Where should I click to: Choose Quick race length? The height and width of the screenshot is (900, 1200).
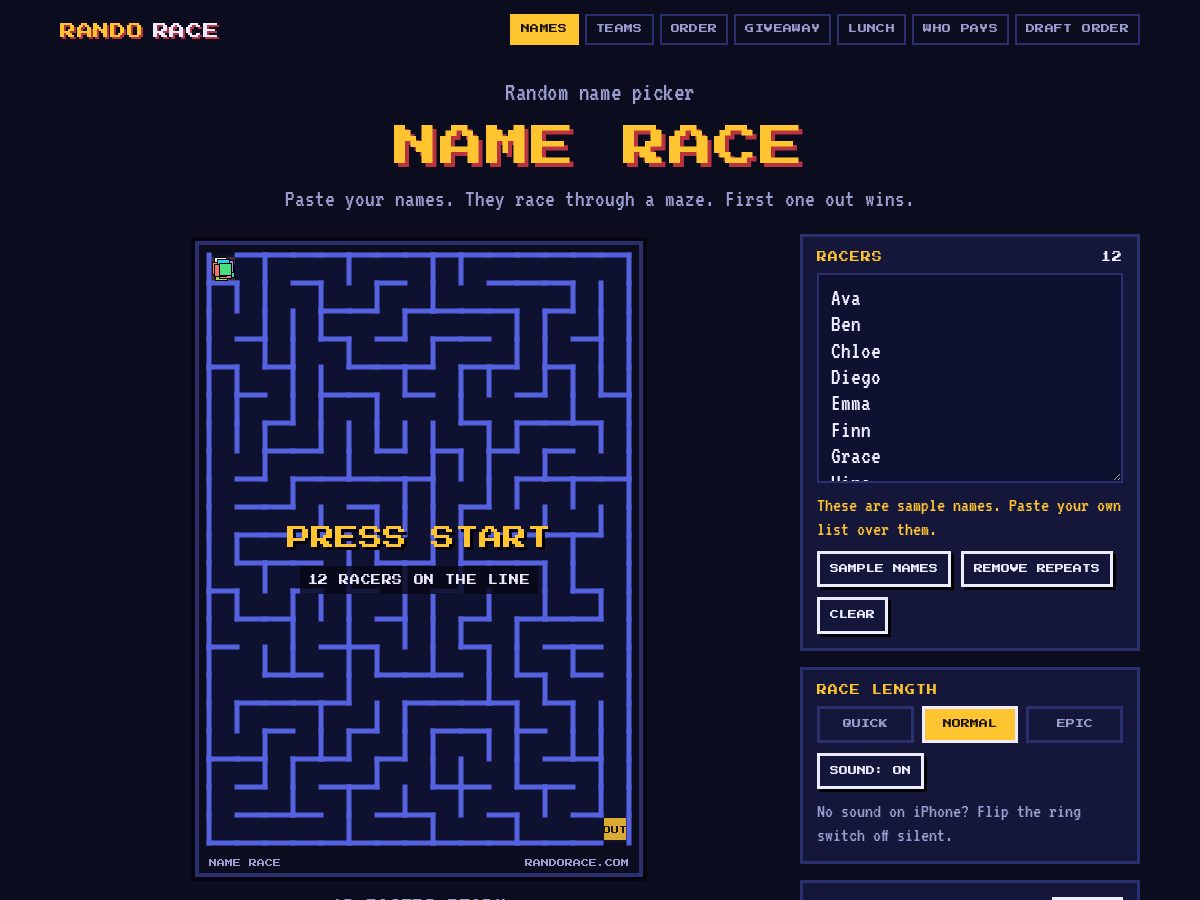(x=865, y=724)
